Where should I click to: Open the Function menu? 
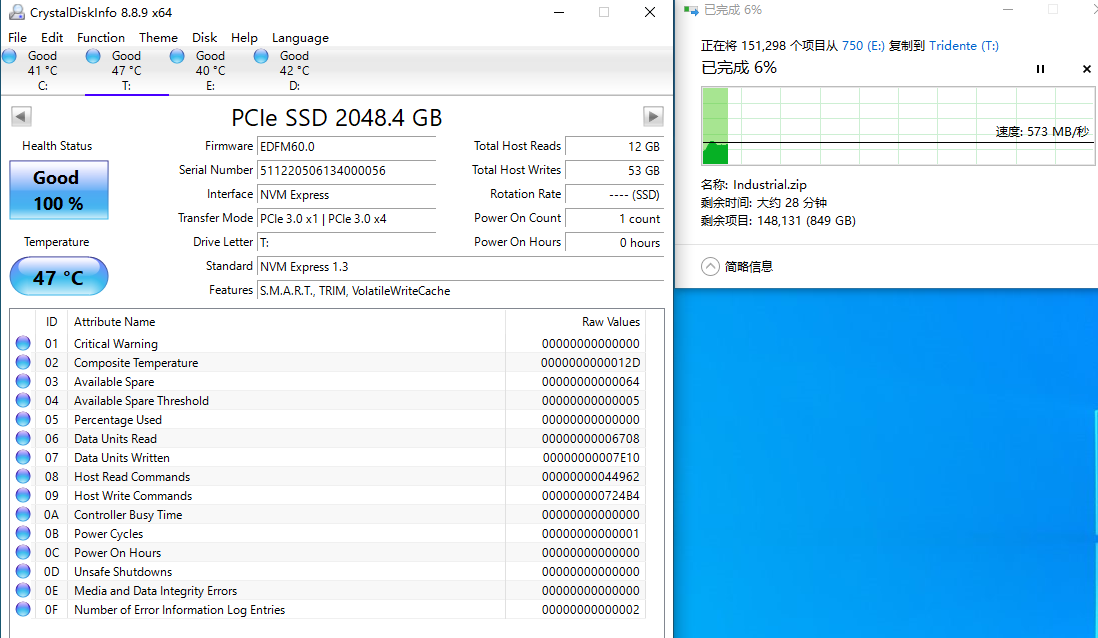(x=101, y=38)
